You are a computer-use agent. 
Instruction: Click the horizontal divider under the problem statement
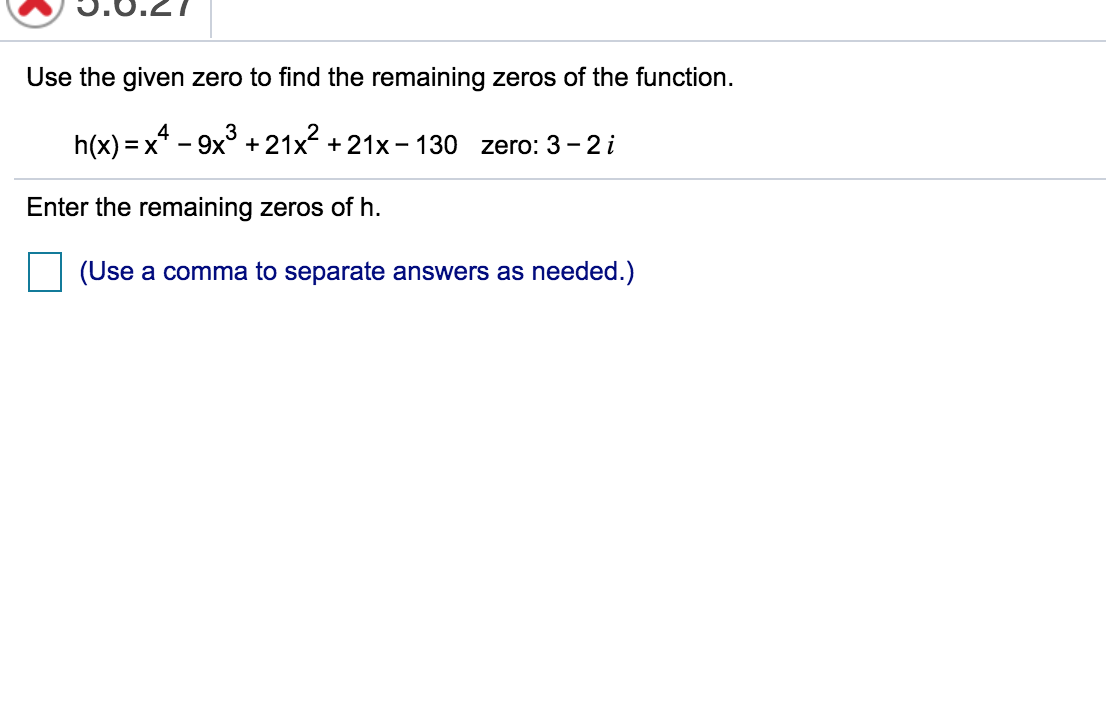tap(553, 178)
